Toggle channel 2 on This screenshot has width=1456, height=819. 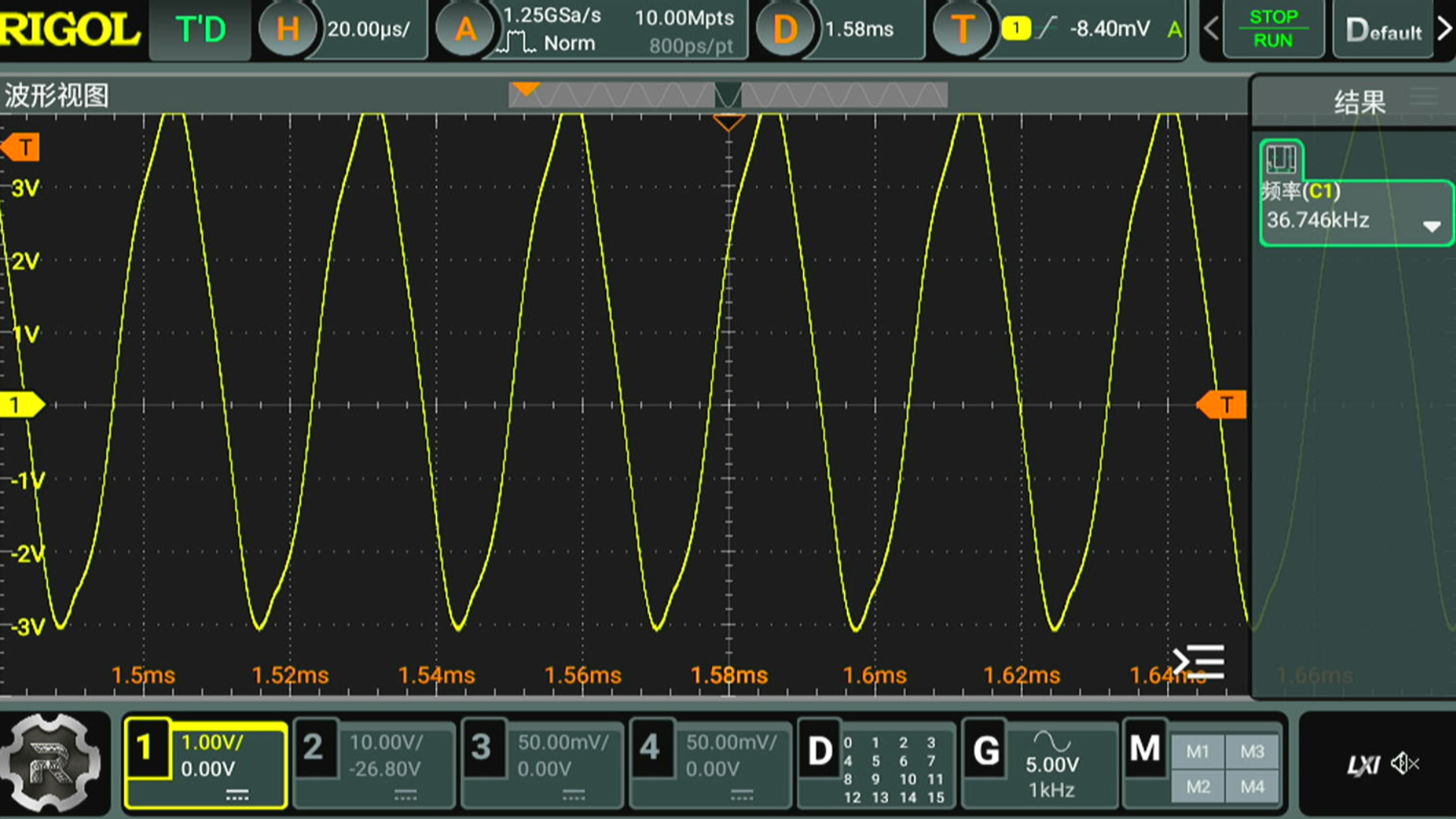pos(314,748)
